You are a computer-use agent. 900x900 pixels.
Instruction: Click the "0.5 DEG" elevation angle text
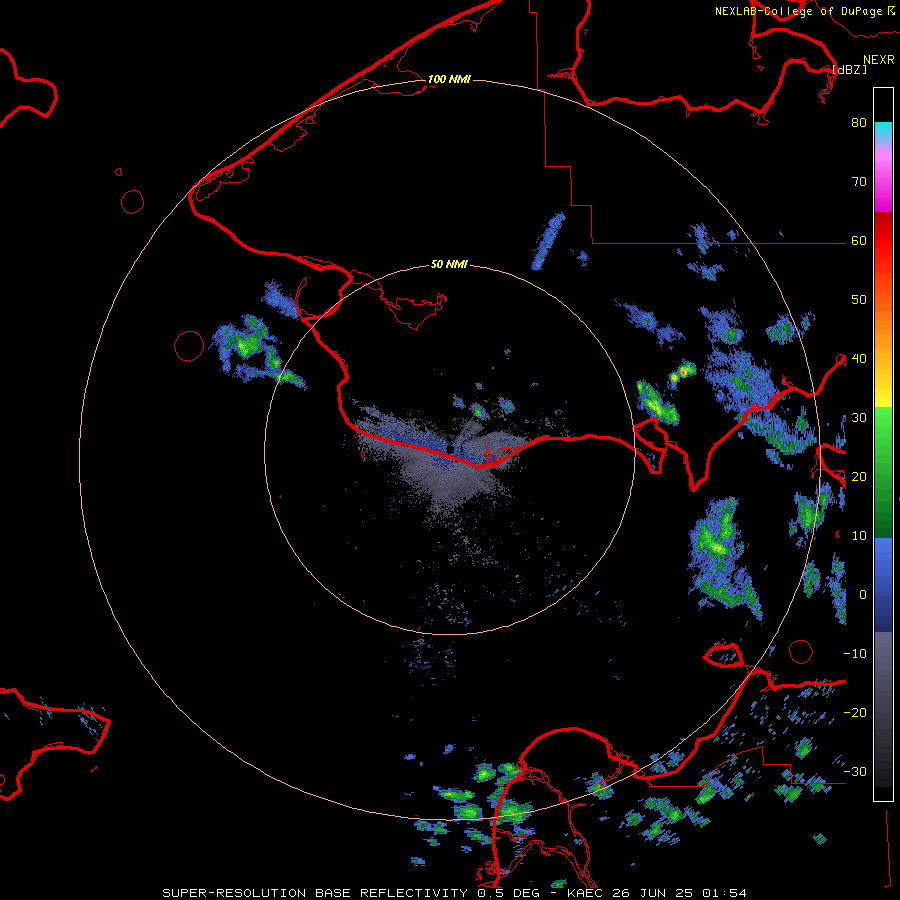pyautogui.click(x=508, y=893)
